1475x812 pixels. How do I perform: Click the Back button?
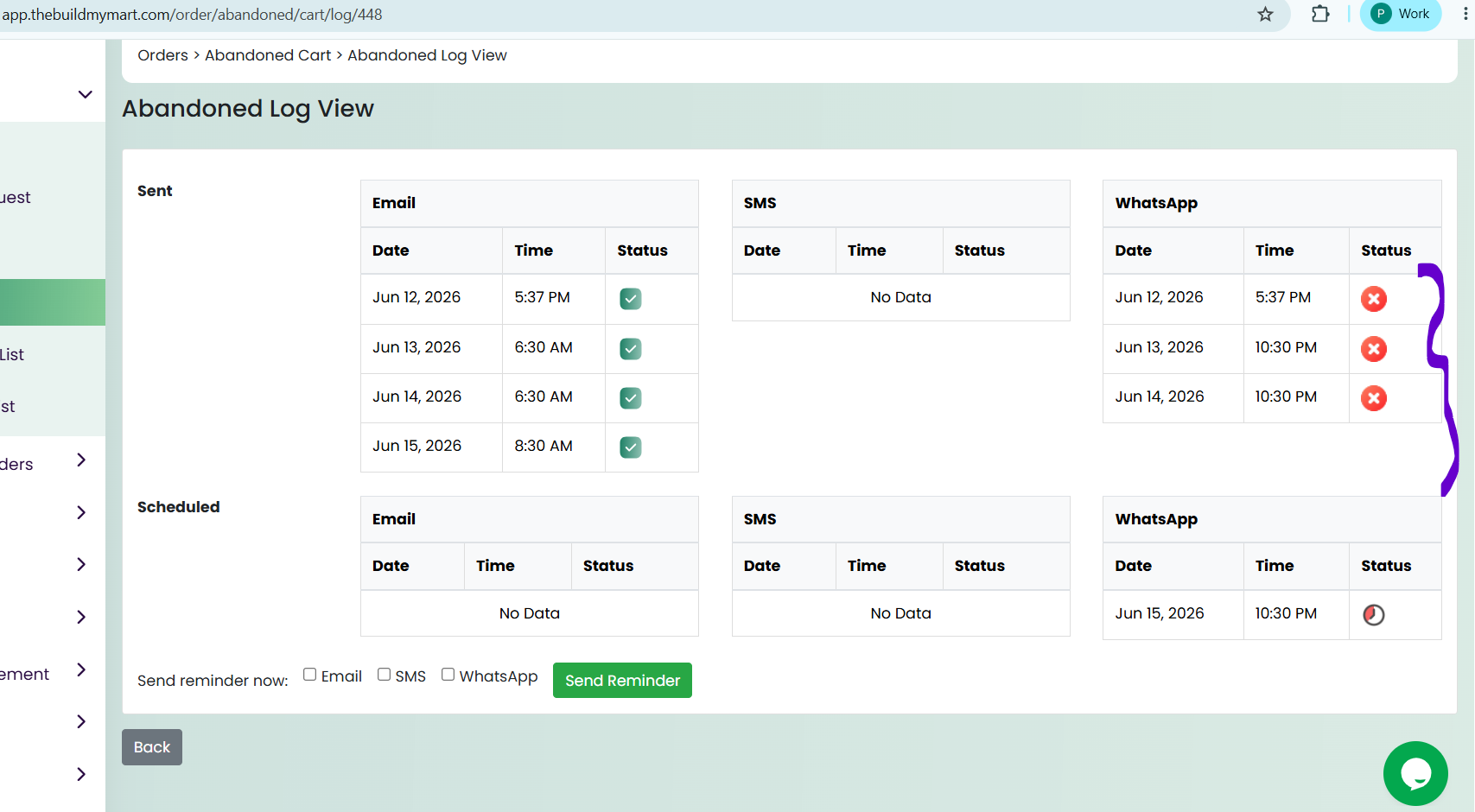click(152, 747)
